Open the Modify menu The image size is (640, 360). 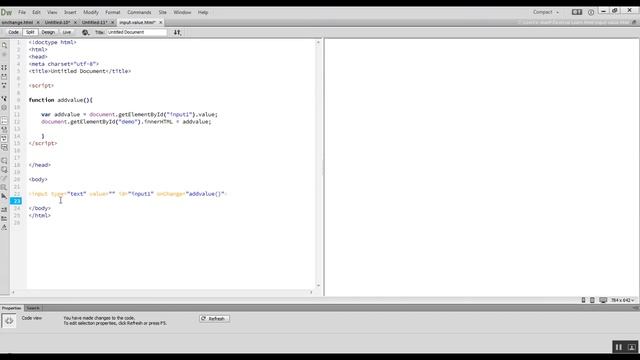click(x=91, y=12)
